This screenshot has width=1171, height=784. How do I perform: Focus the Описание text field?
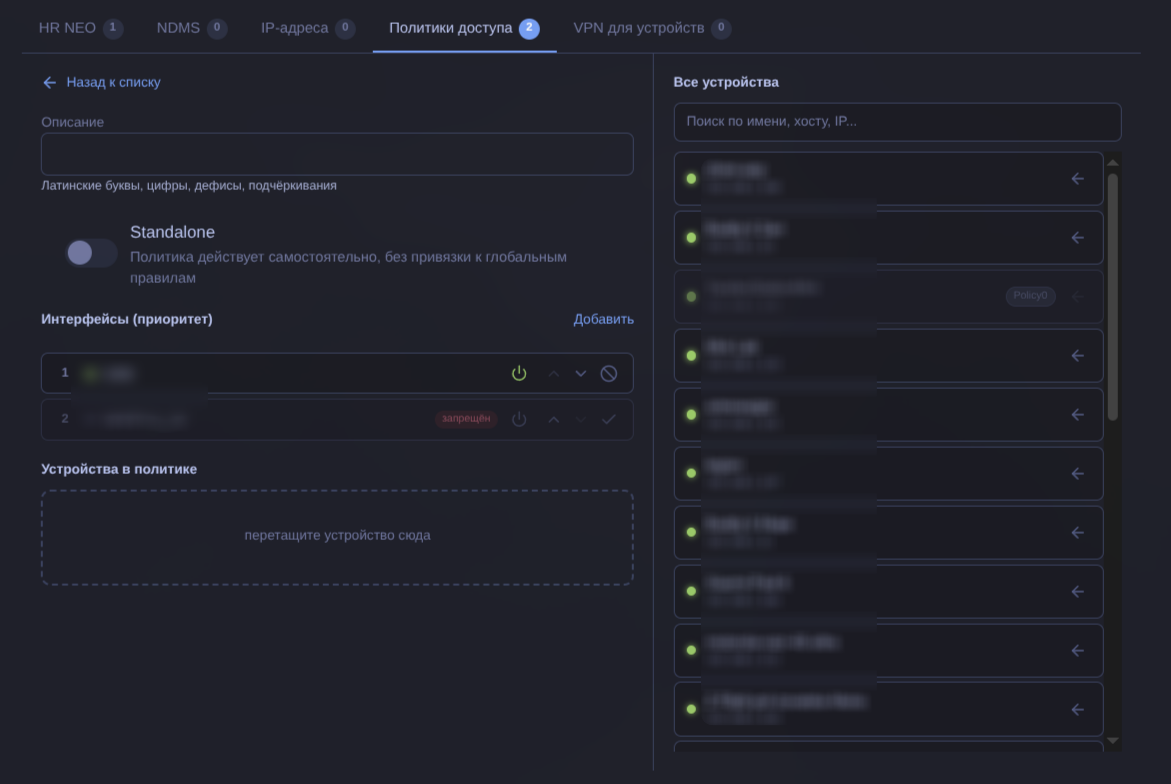[337, 155]
